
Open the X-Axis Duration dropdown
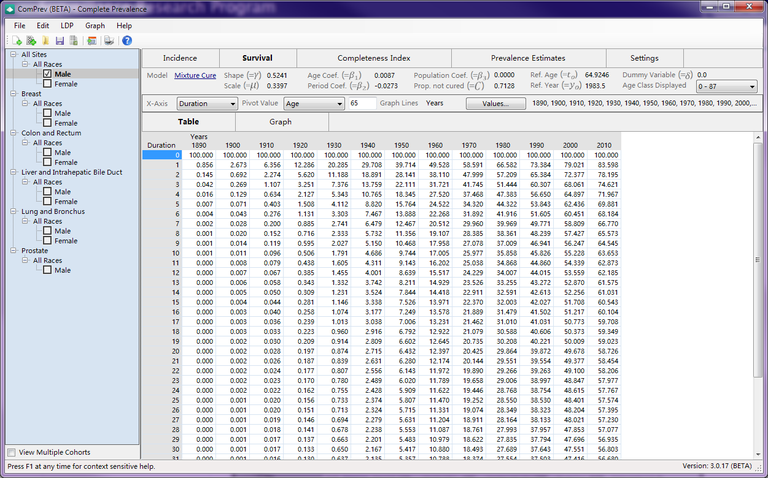coord(206,103)
